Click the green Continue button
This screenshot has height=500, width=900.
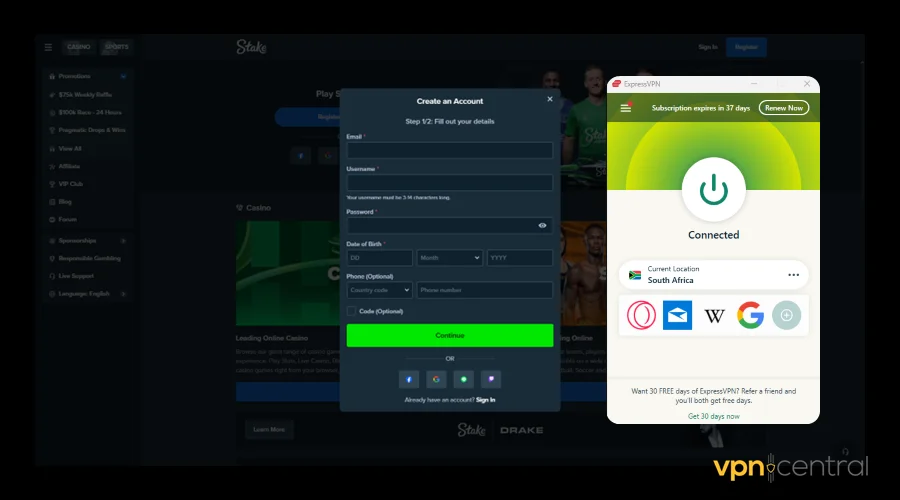pos(449,335)
